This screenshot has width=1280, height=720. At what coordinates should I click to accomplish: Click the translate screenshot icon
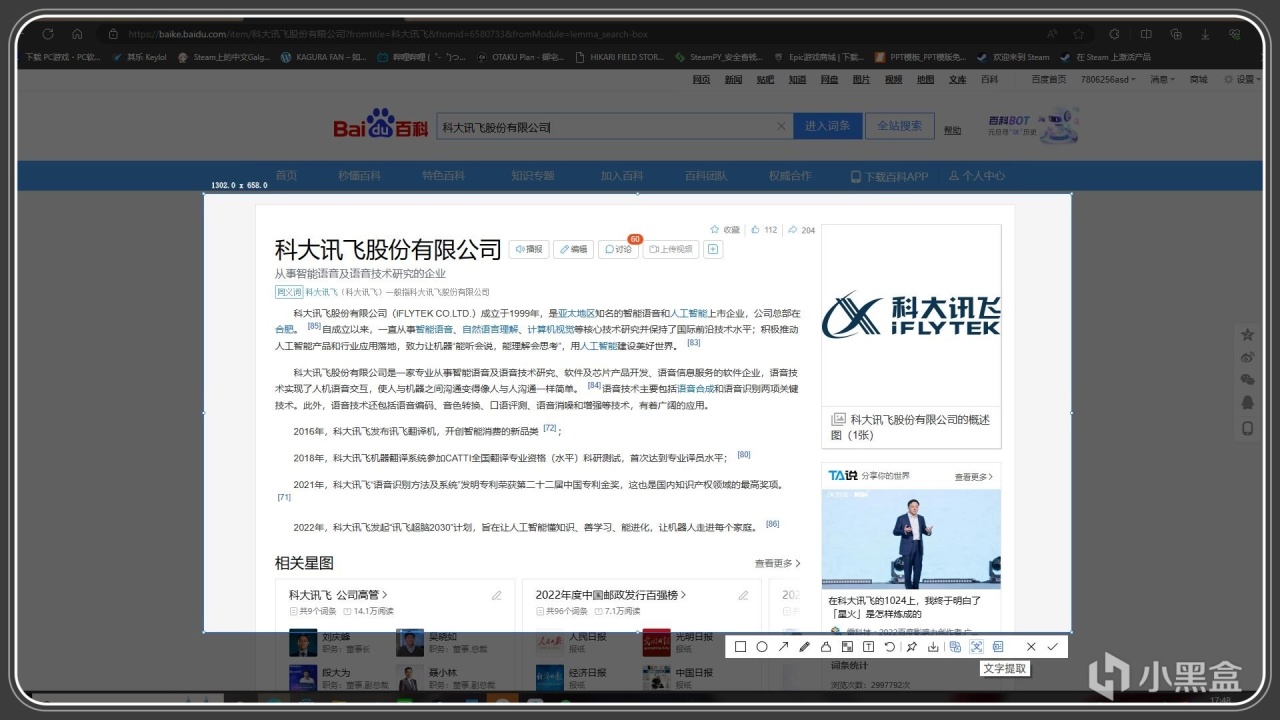(955, 647)
